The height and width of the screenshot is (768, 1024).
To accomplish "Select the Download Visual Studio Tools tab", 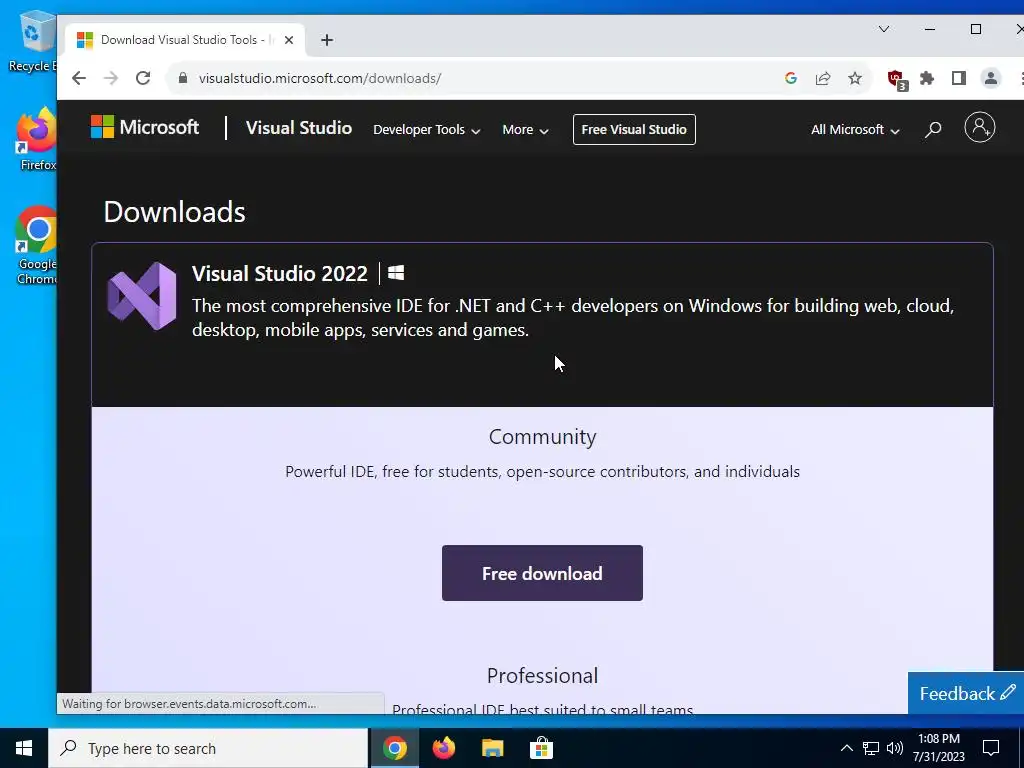I will (x=184, y=40).
